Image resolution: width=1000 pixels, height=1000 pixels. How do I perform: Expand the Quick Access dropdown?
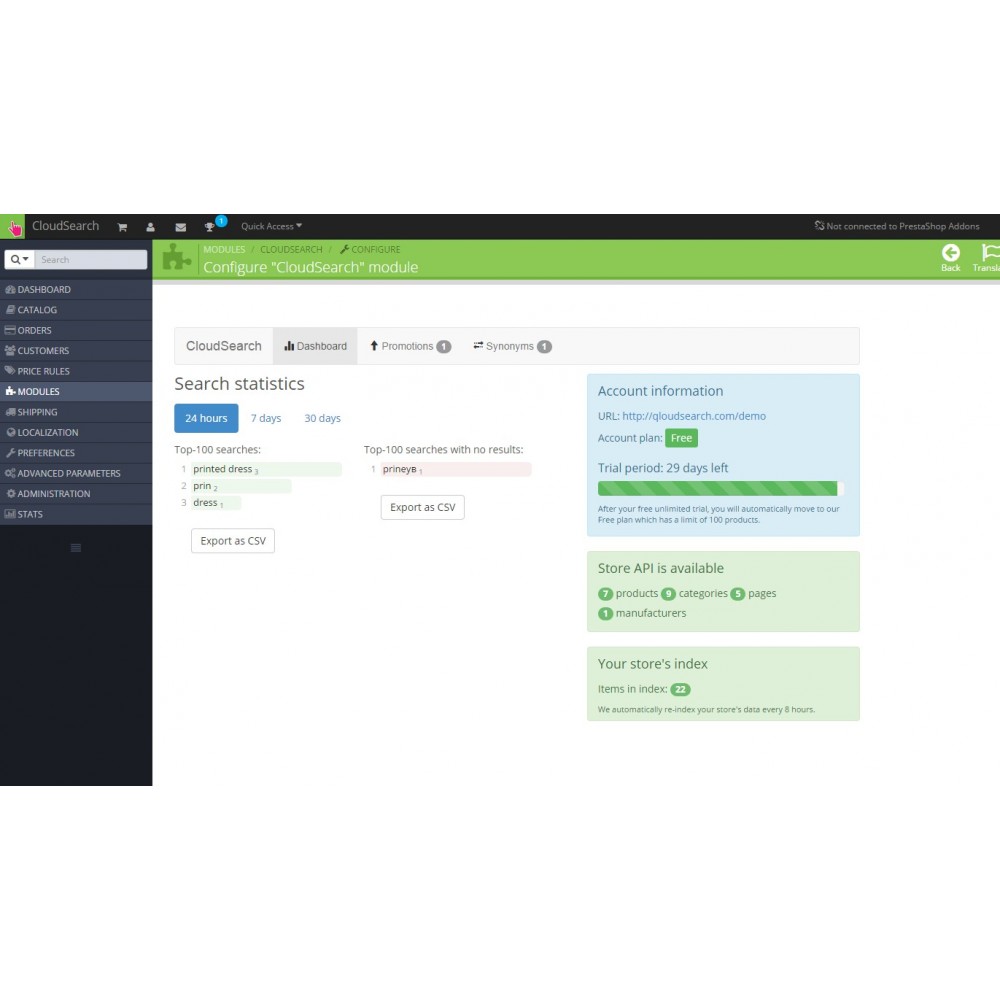tap(272, 226)
